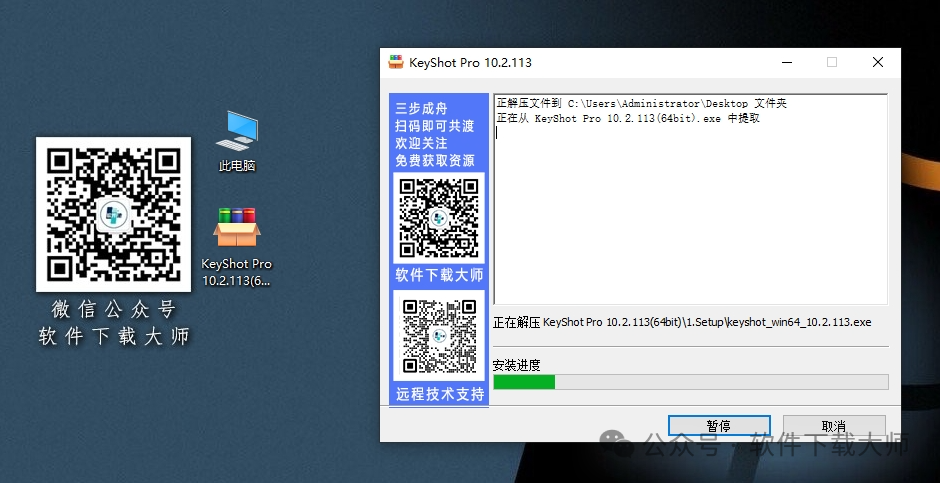This screenshot has width=940, height=483.
Task: Click the 暂停 (Pause) button
Action: (x=719, y=426)
